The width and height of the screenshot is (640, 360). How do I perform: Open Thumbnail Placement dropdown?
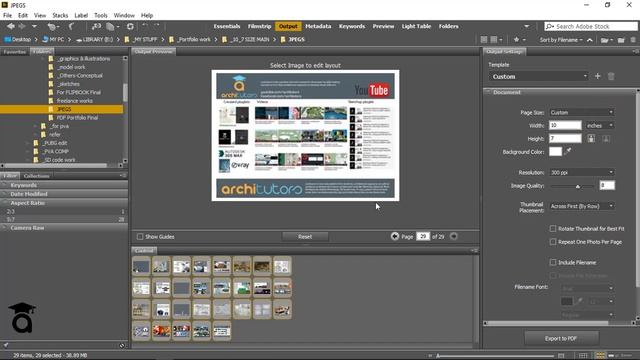pos(582,206)
